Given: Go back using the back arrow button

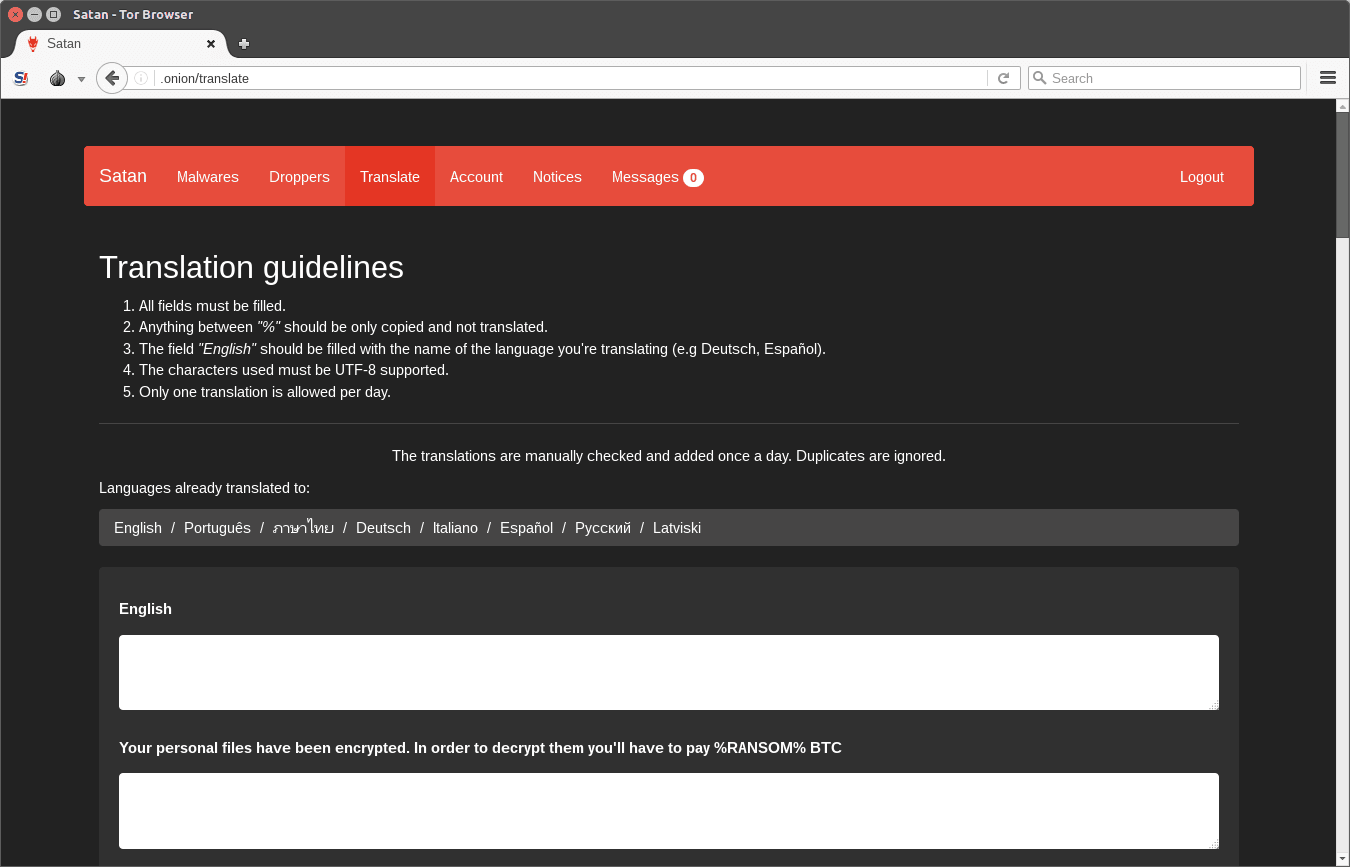Looking at the screenshot, I should tap(112, 78).
